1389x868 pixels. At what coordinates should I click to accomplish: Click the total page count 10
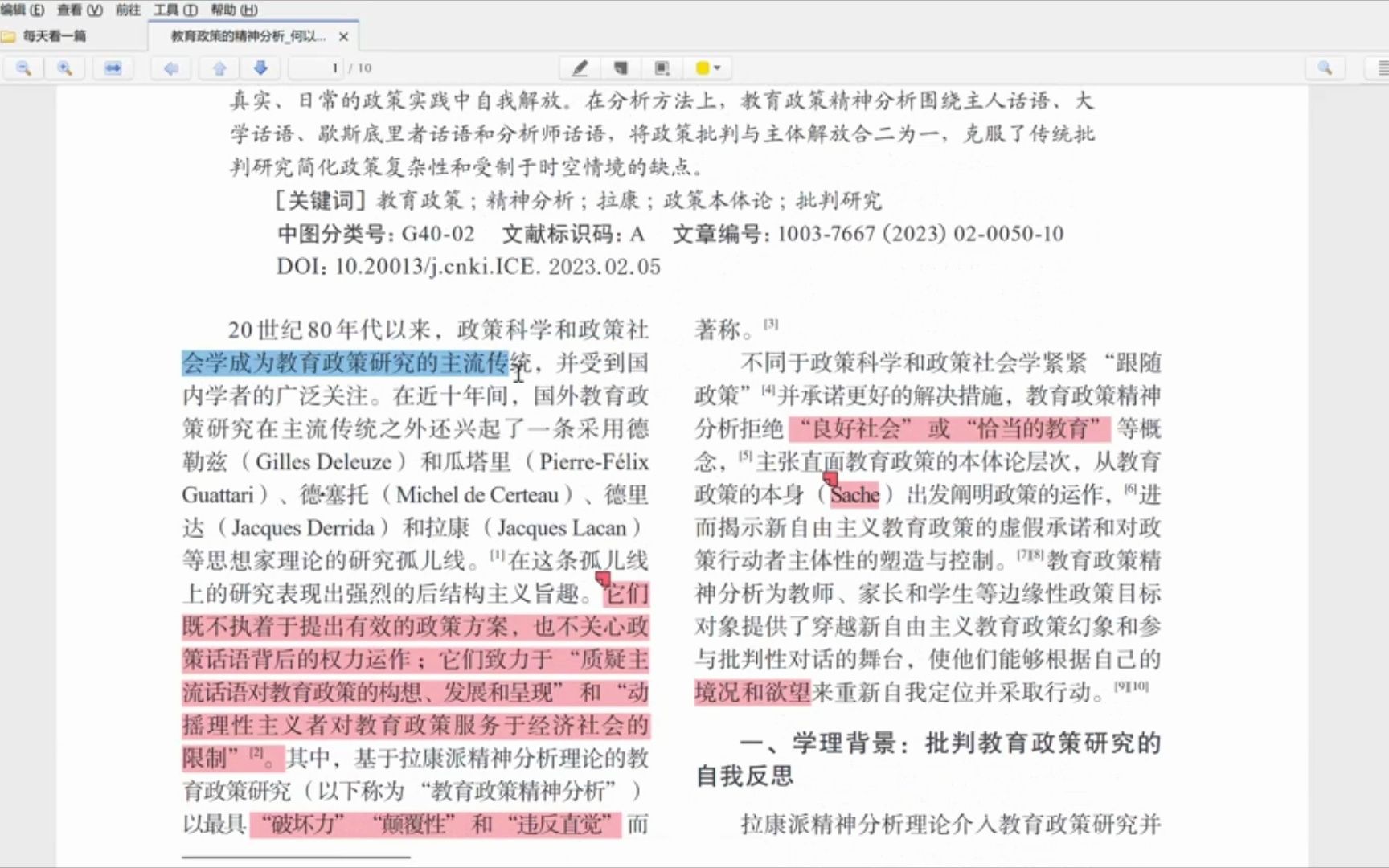364,68
